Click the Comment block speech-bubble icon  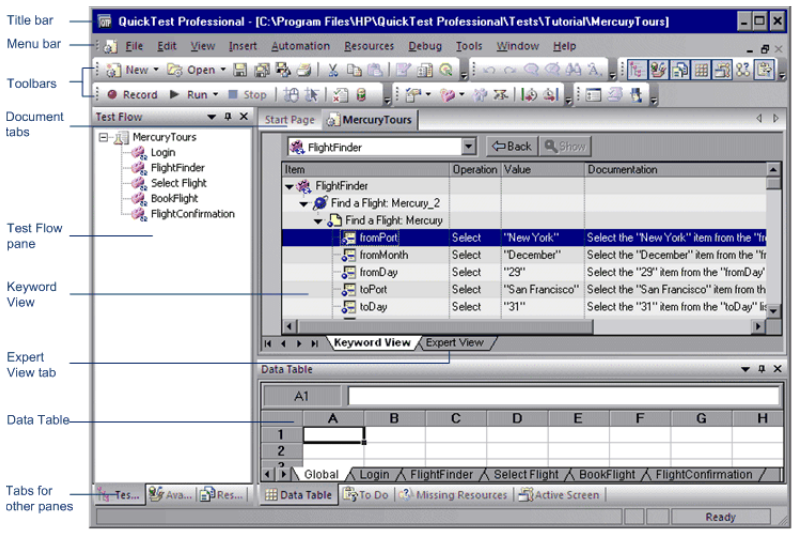pyautogui.click(x=531, y=69)
